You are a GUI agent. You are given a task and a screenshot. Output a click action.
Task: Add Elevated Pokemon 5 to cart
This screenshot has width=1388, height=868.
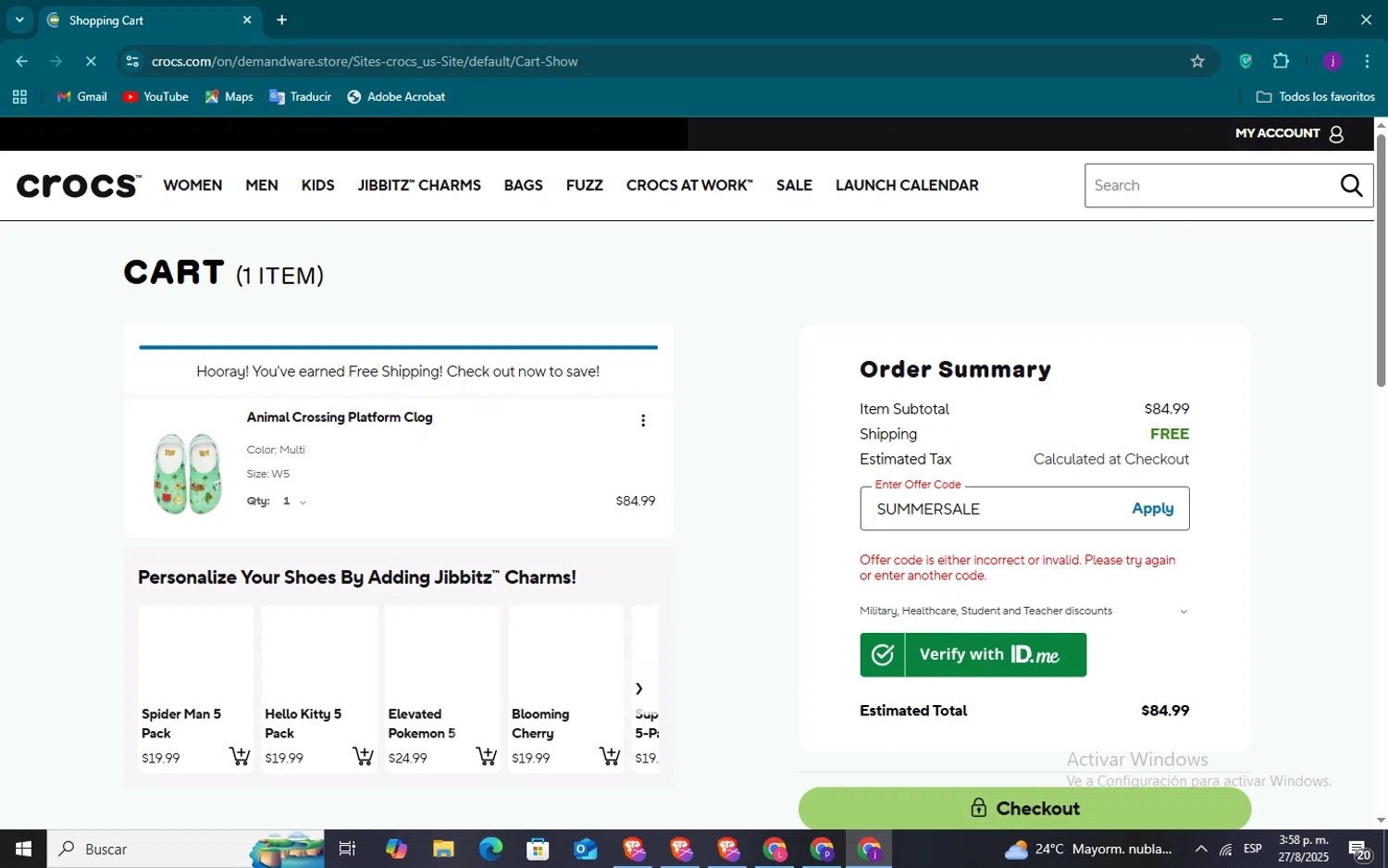[486, 757]
